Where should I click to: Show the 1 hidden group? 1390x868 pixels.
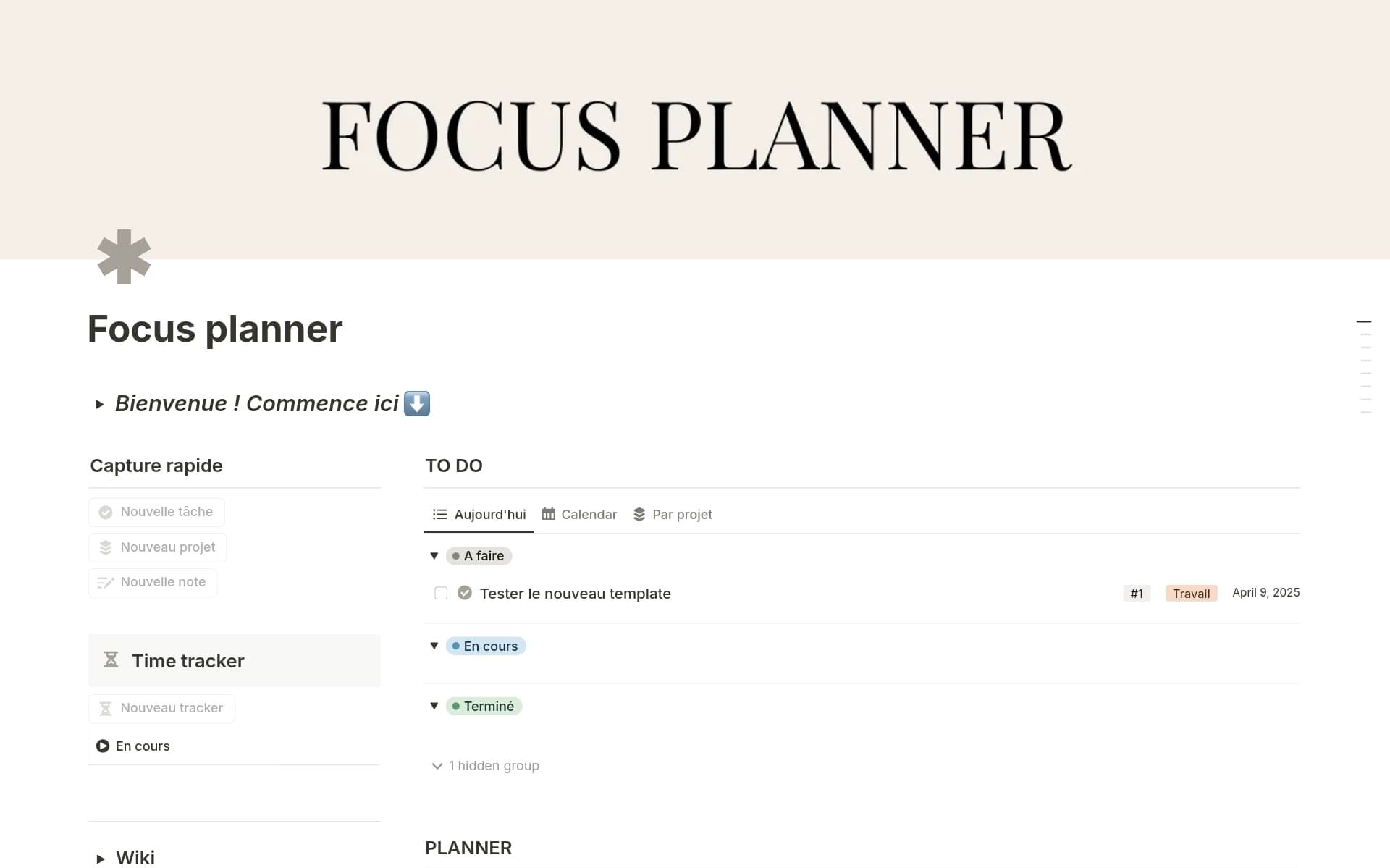pyautogui.click(x=486, y=766)
